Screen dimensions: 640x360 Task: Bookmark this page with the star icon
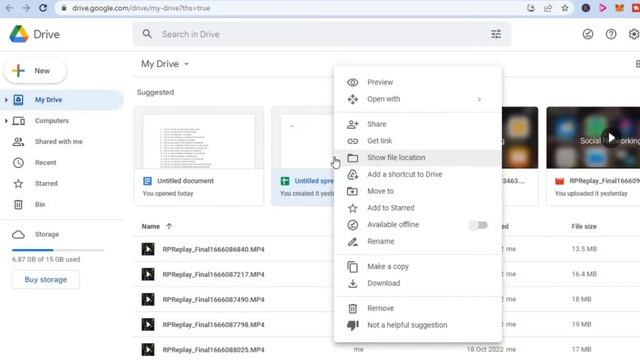click(x=564, y=8)
